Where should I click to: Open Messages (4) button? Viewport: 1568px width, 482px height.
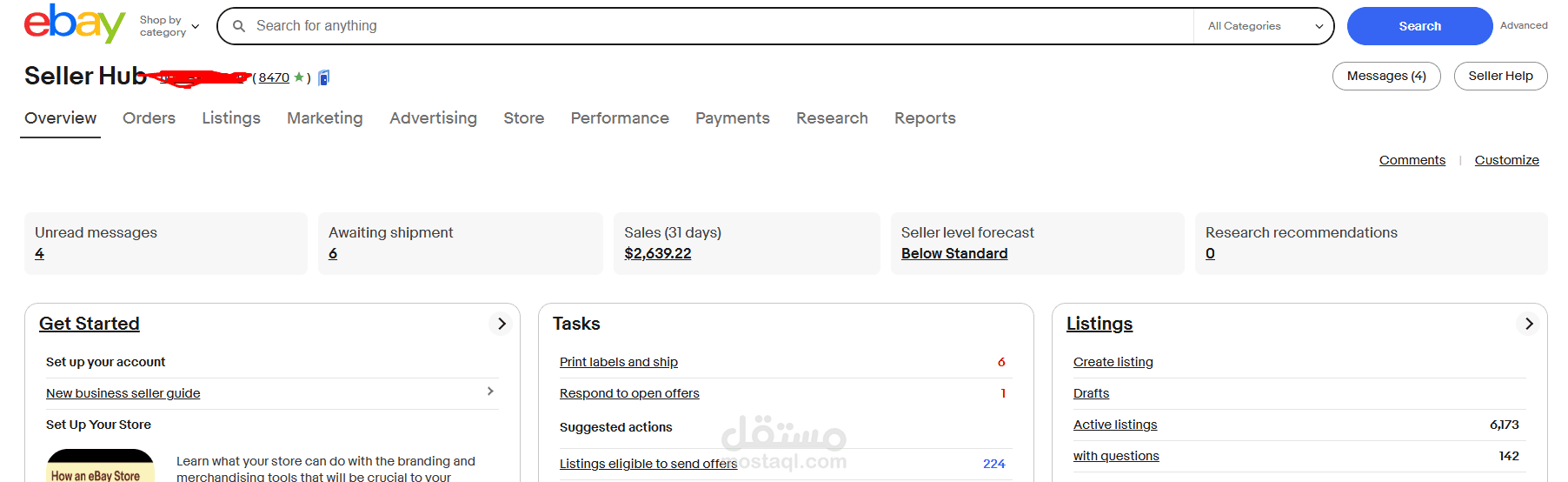pos(1386,76)
